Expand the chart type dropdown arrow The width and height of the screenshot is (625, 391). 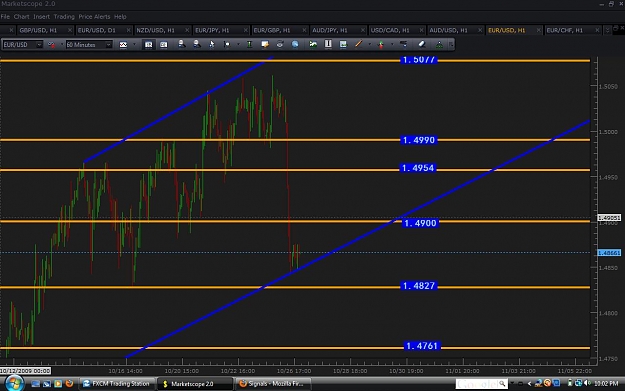(134, 45)
